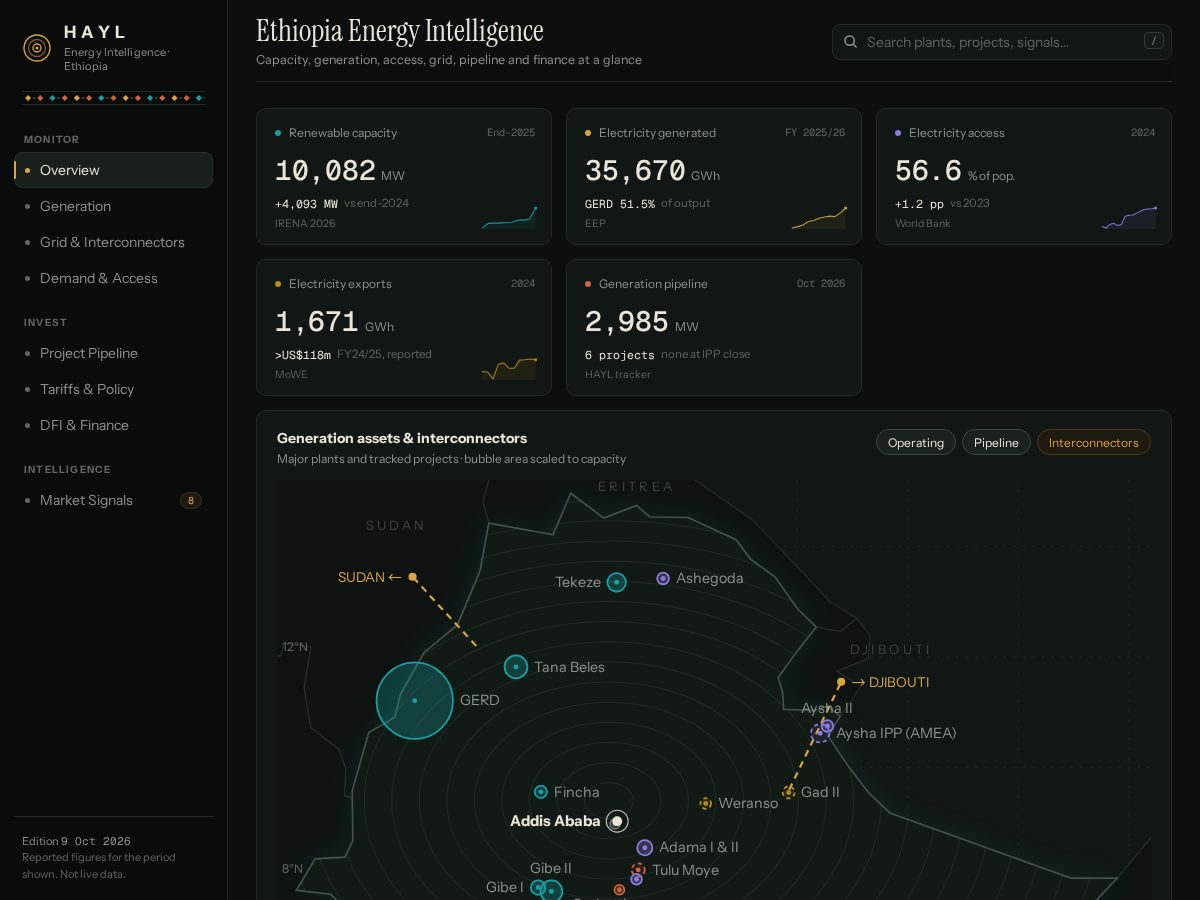The height and width of the screenshot is (900, 1200).
Task: Go to Overview in the sidebar
Action: [x=113, y=170]
